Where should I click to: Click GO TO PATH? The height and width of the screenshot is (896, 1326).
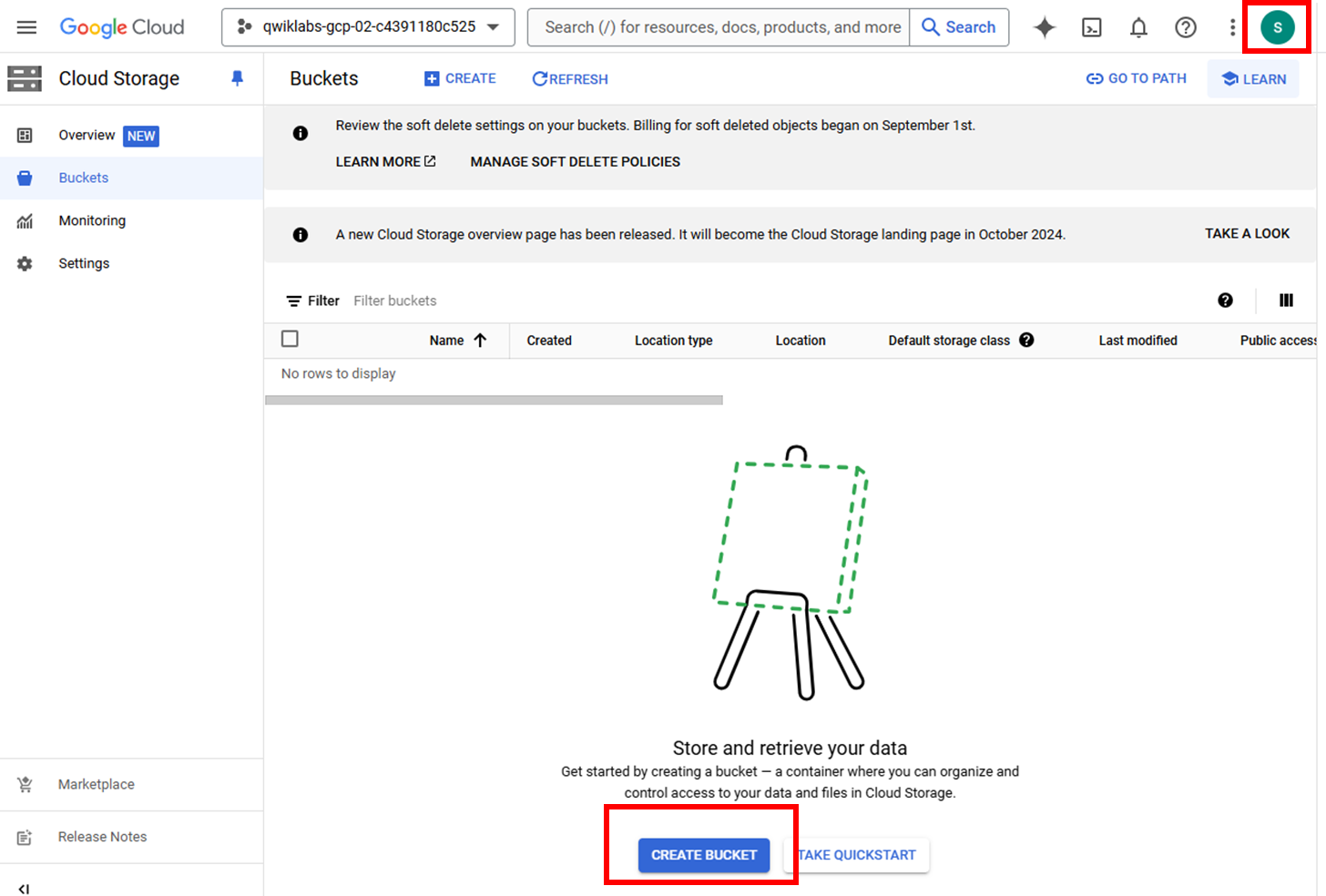(x=1137, y=78)
